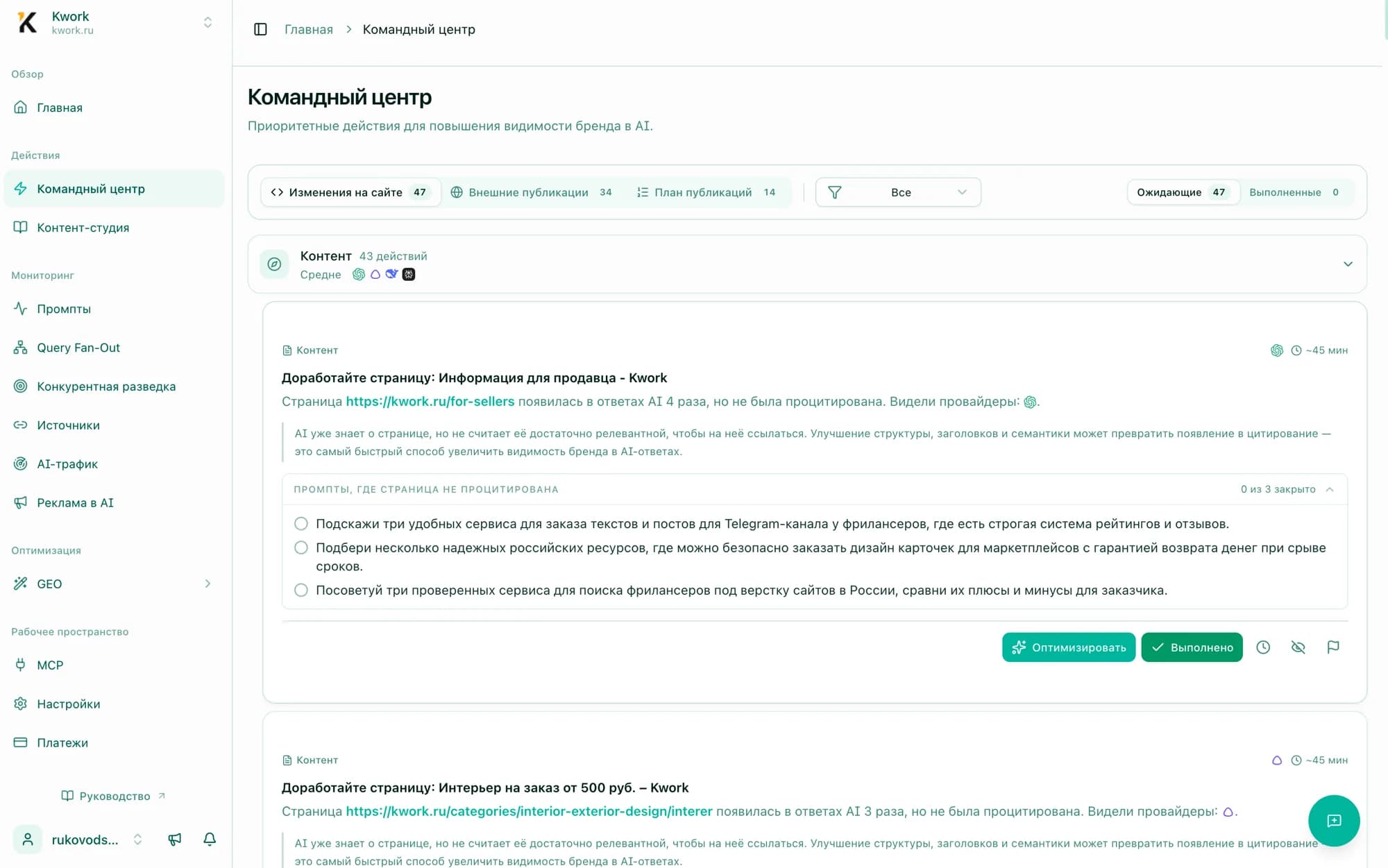Open Контент-студия in the sidebar
The image size is (1388, 868).
[114, 228]
